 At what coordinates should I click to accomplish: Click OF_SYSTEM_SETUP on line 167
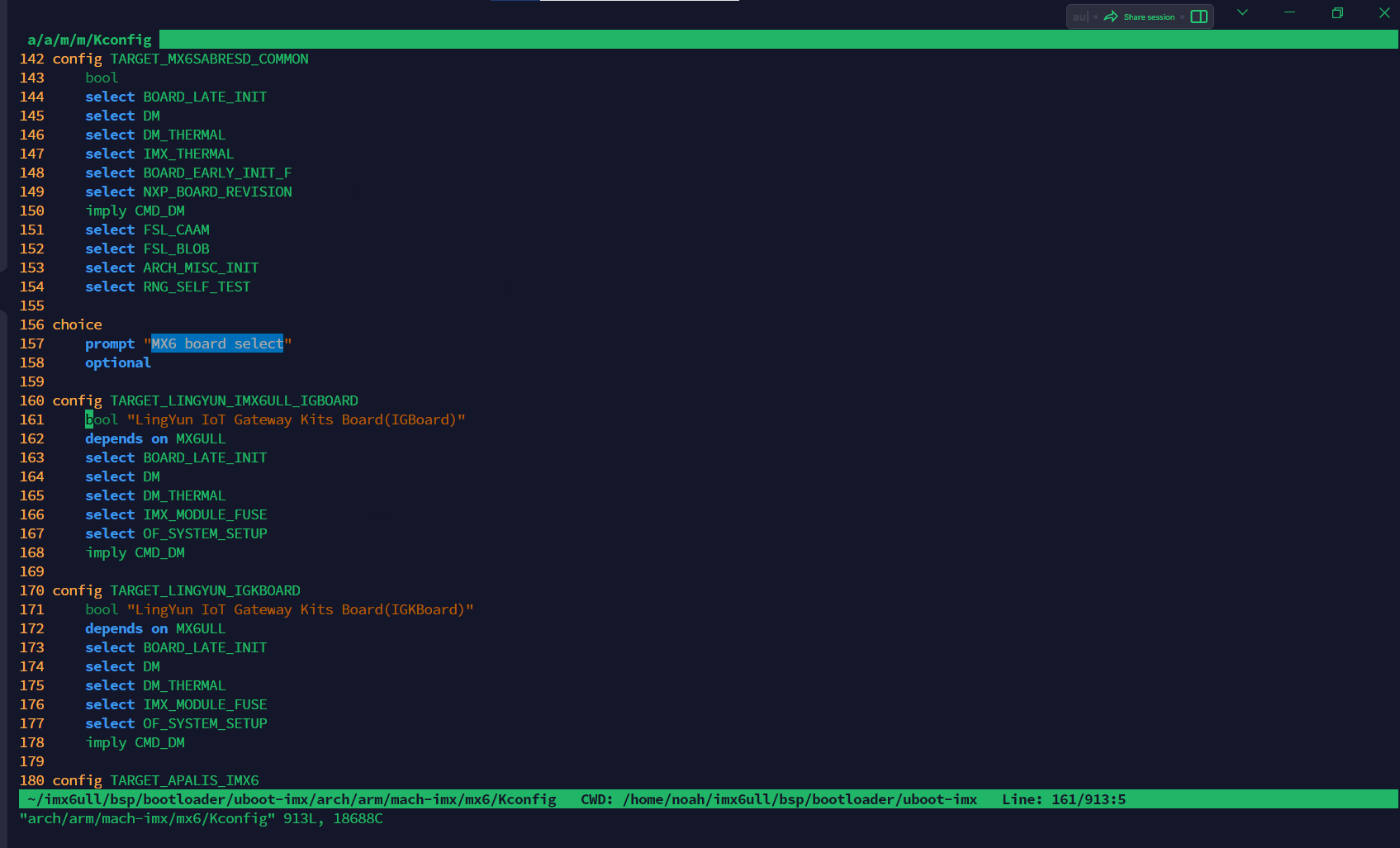[x=205, y=533]
